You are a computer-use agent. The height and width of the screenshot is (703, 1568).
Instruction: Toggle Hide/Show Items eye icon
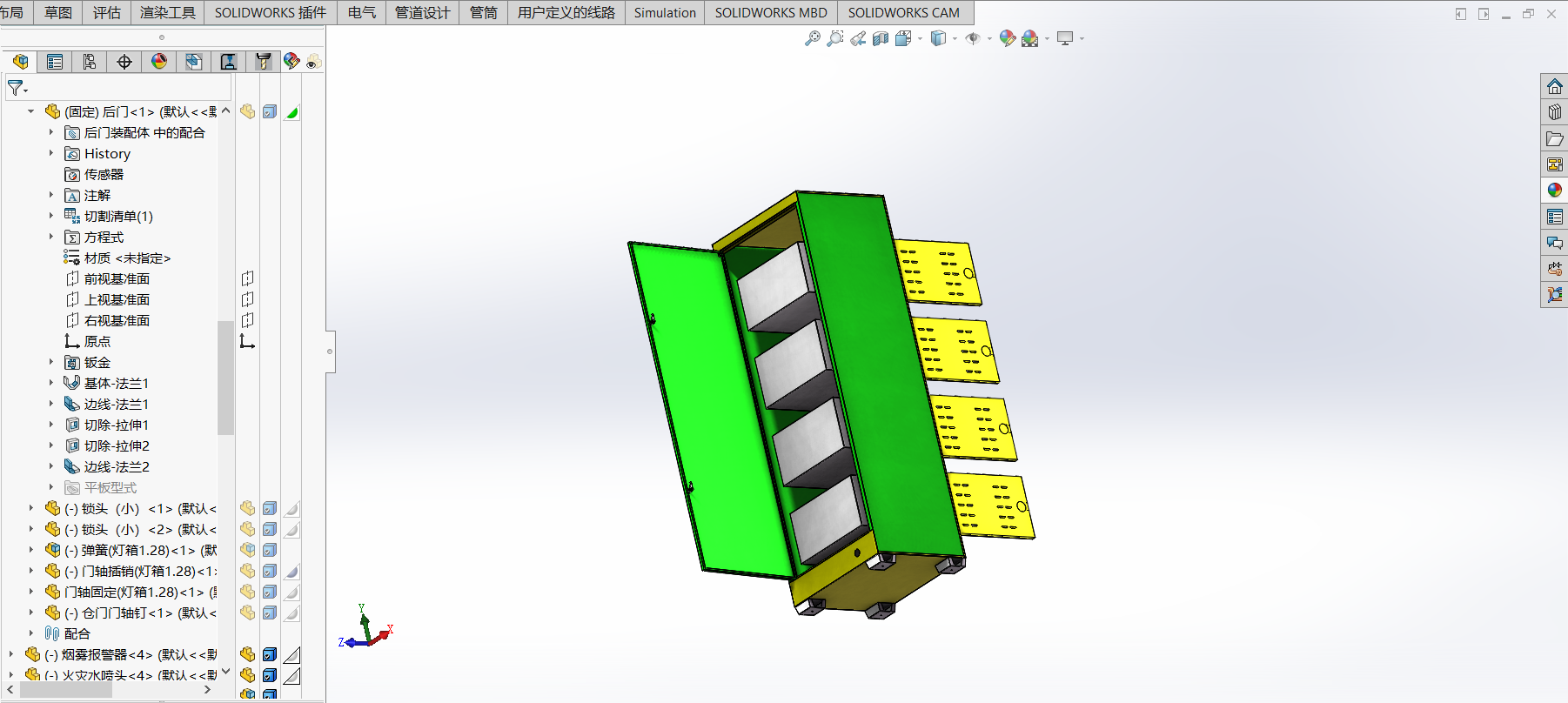click(973, 38)
